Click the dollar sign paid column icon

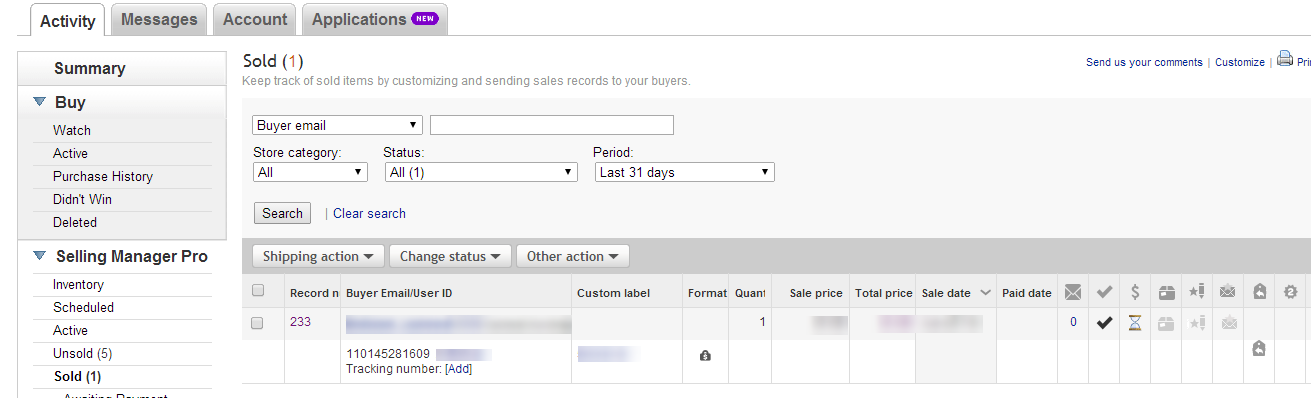(x=1135, y=292)
